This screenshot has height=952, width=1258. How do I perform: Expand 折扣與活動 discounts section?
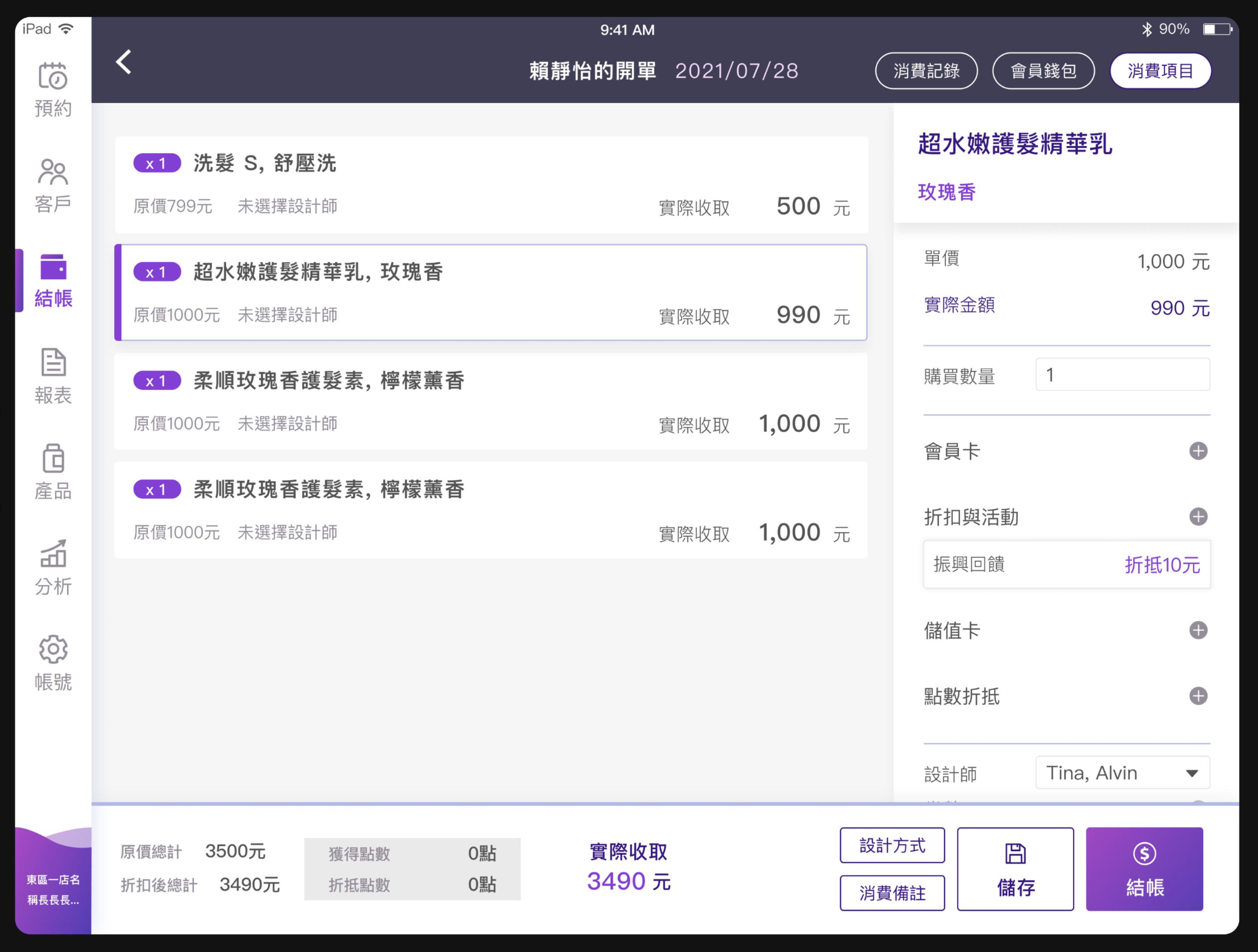pos(1198,517)
